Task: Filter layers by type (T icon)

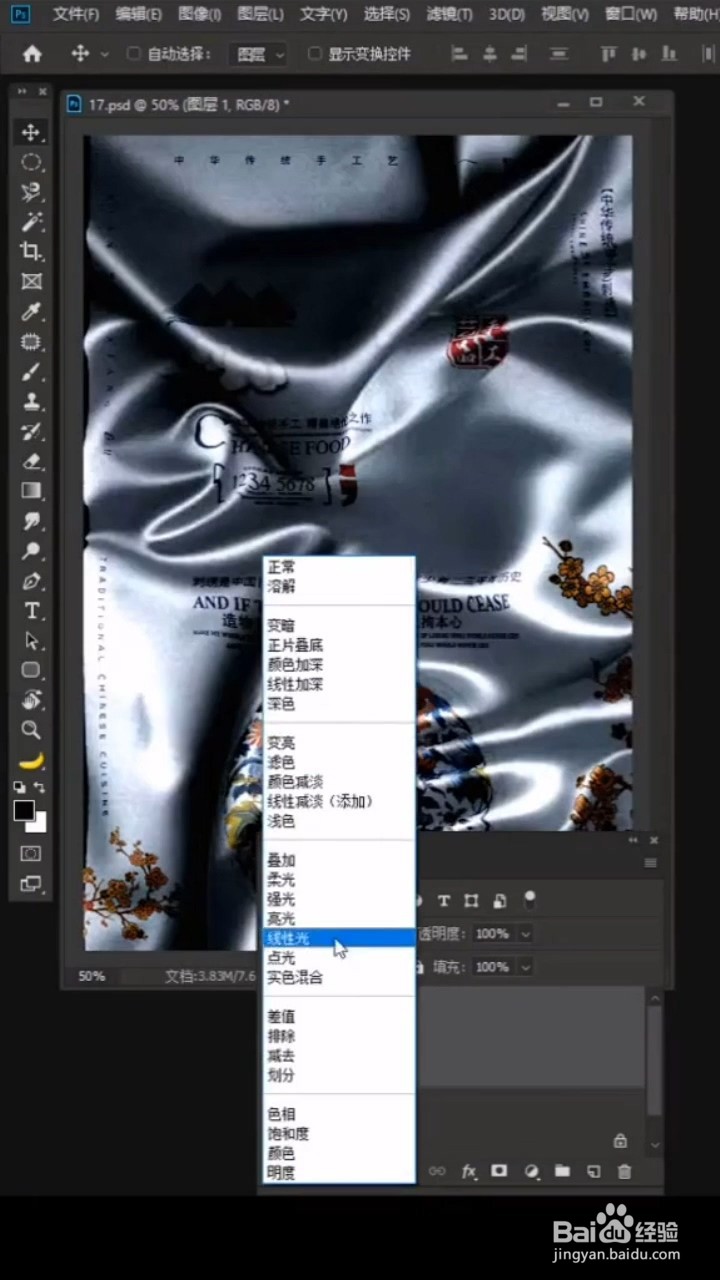Action: coord(444,901)
